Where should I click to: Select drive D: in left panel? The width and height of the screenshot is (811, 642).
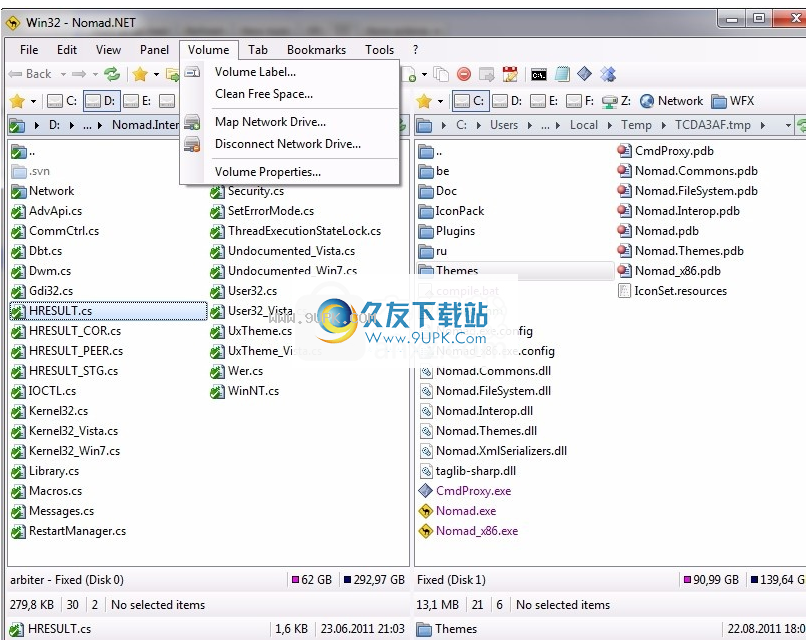[x=102, y=101]
